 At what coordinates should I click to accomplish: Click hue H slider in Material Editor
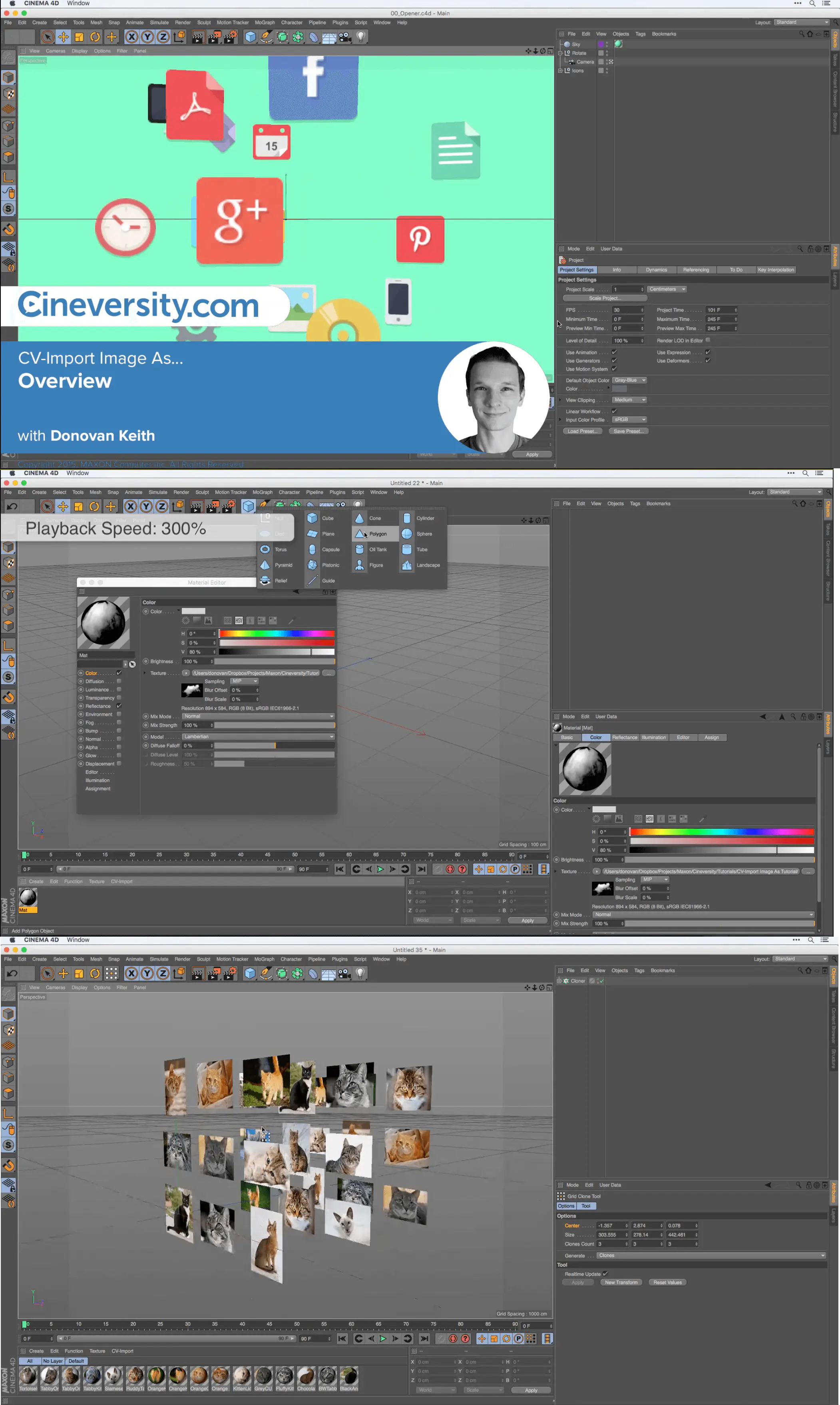point(277,634)
